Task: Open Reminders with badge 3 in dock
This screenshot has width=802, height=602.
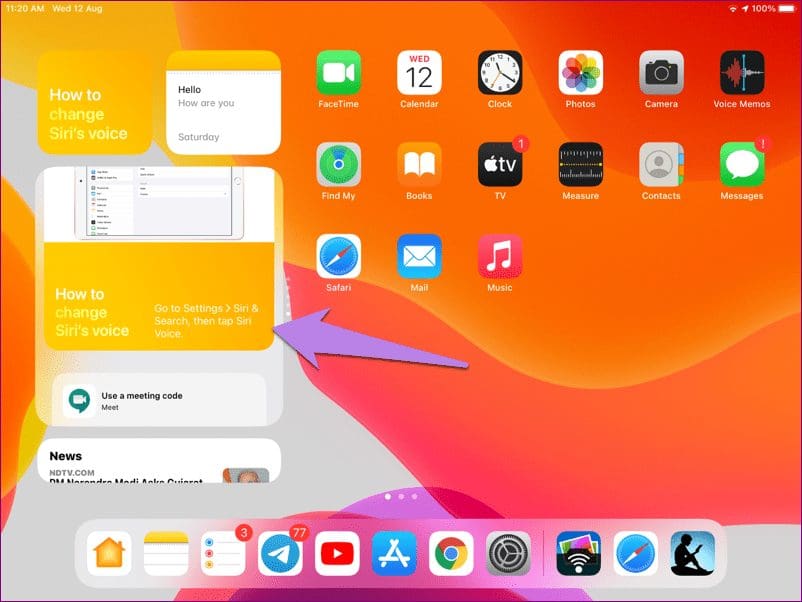Action: click(223, 553)
